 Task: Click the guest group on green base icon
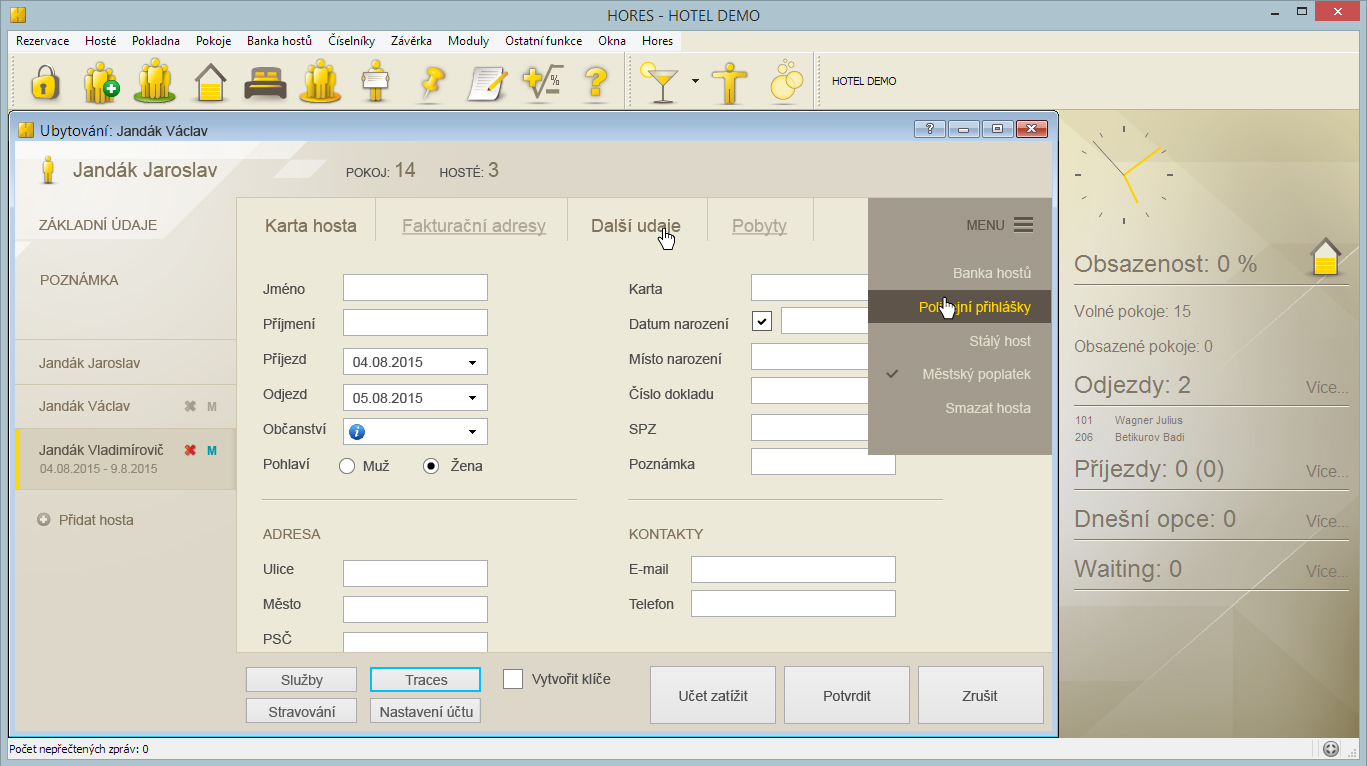(155, 81)
